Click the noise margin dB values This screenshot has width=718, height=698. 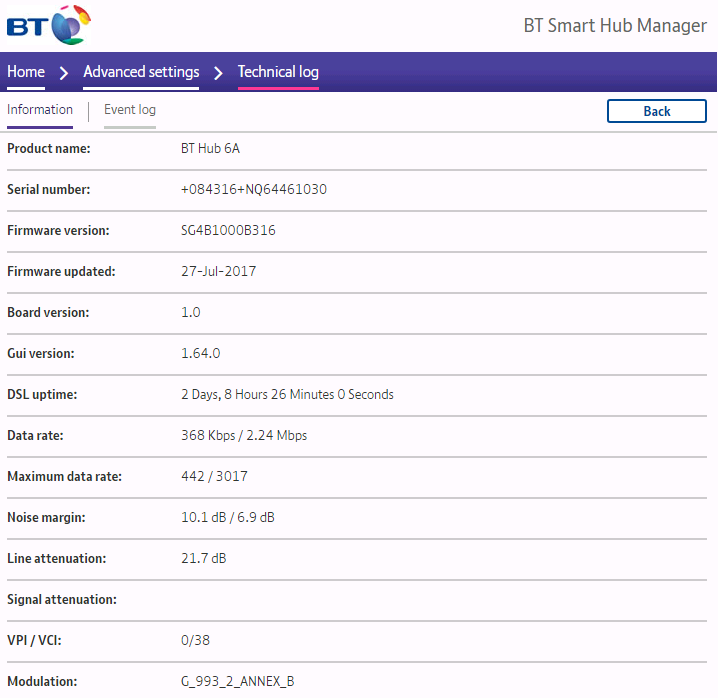coord(228,518)
